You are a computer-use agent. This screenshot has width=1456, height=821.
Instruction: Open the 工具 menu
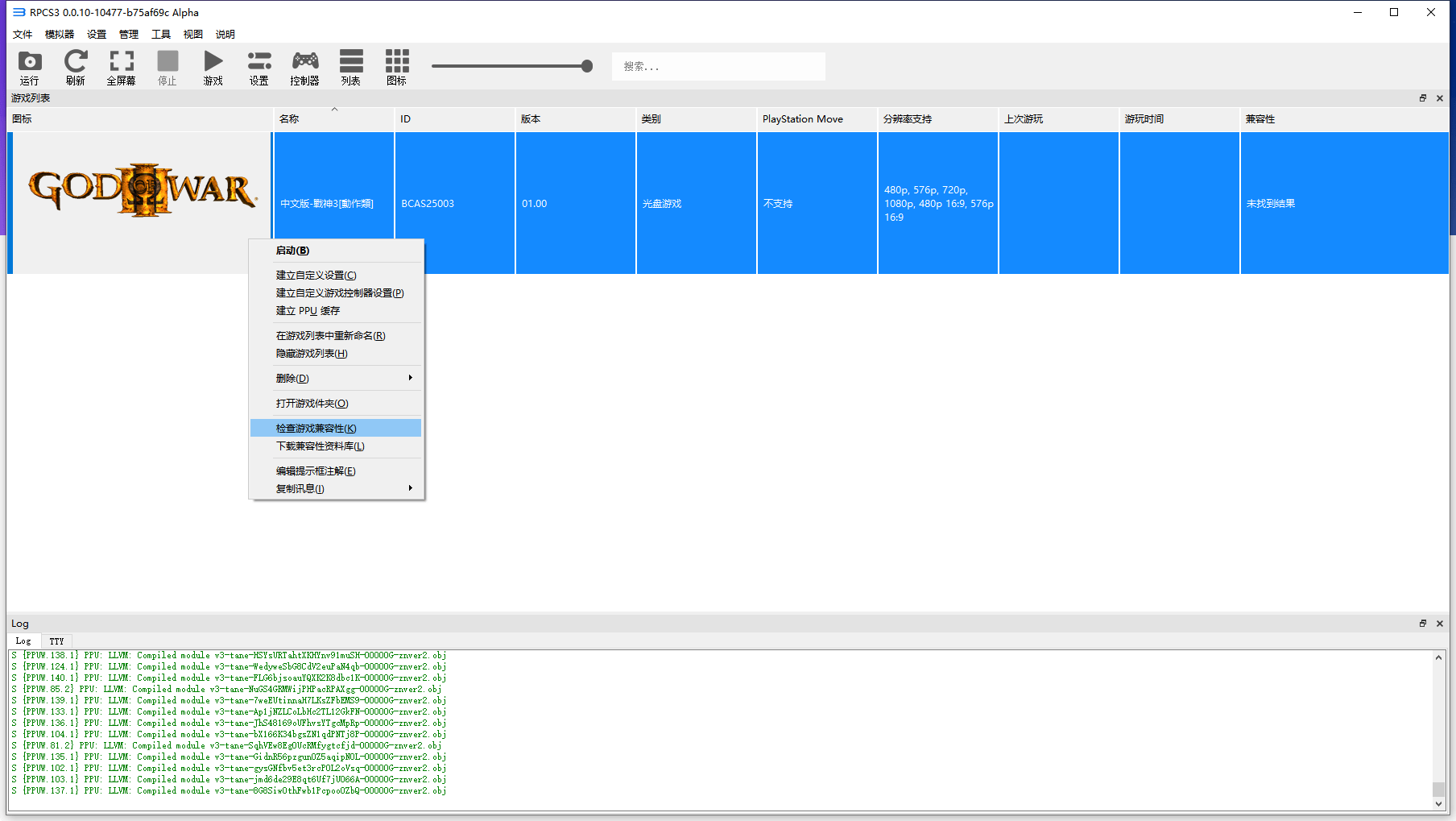coord(161,34)
